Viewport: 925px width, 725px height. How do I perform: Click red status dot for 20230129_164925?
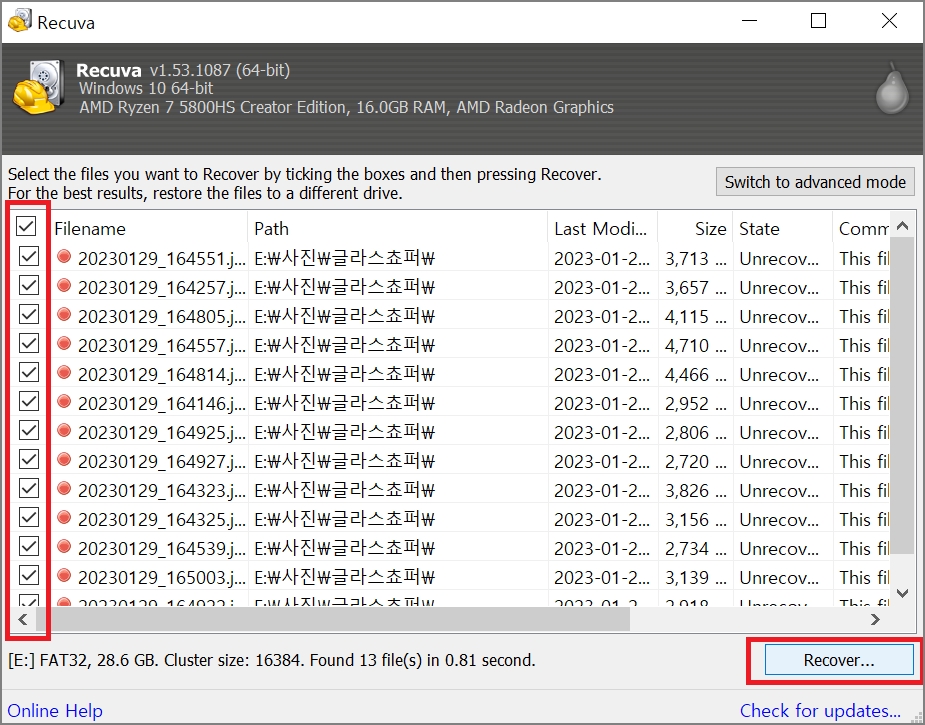click(64, 431)
